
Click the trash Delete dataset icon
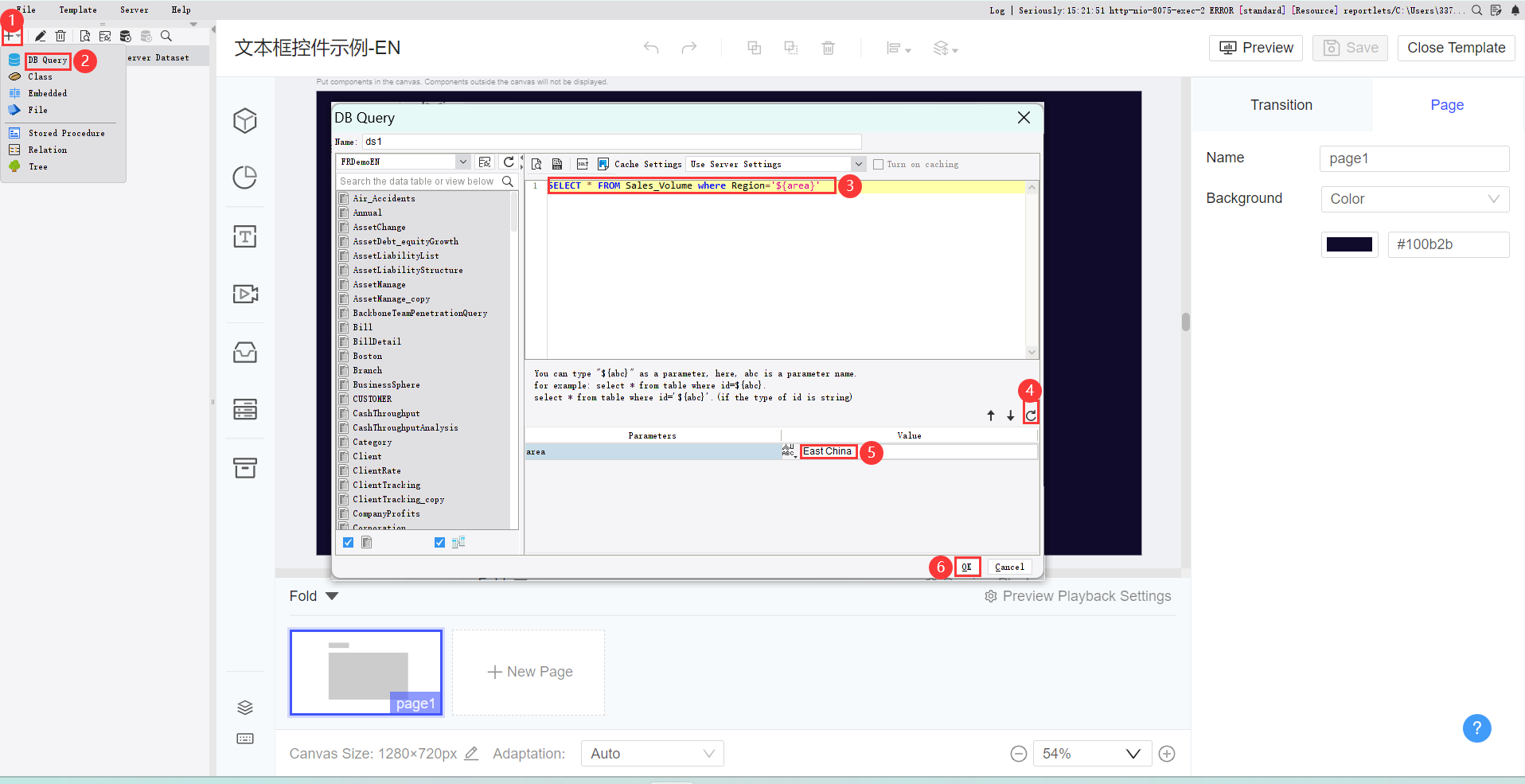[60, 35]
